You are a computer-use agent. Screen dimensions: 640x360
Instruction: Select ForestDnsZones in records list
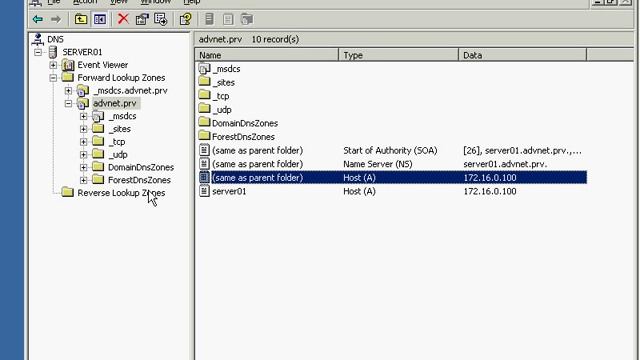(x=243, y=137)
